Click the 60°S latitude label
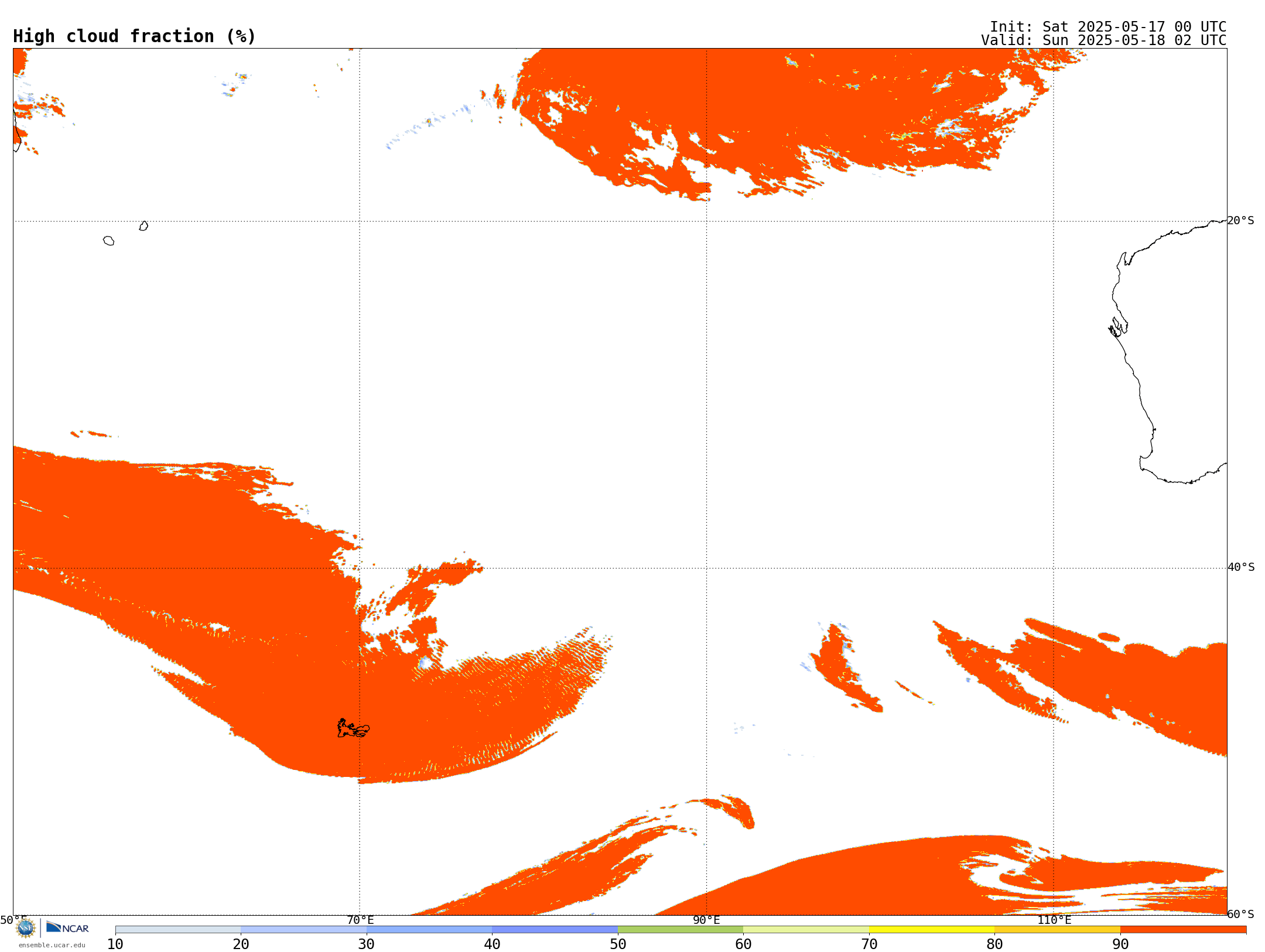This screenshot has height=952, width=1265. tap(1241, 914)
